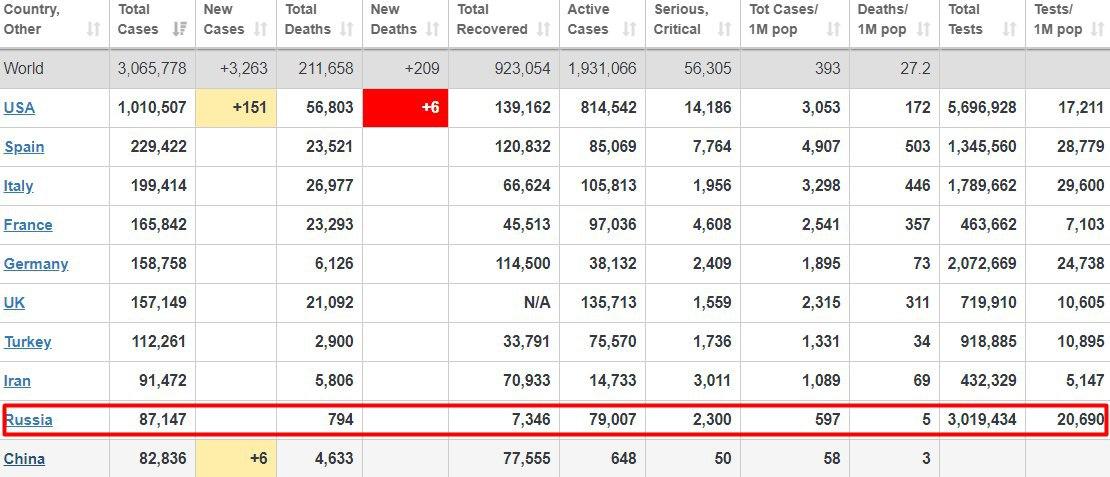Click the sort arrows icon beside Active Cases
This screenshot has height=477, width=1110.
click(x=631, y=29)
